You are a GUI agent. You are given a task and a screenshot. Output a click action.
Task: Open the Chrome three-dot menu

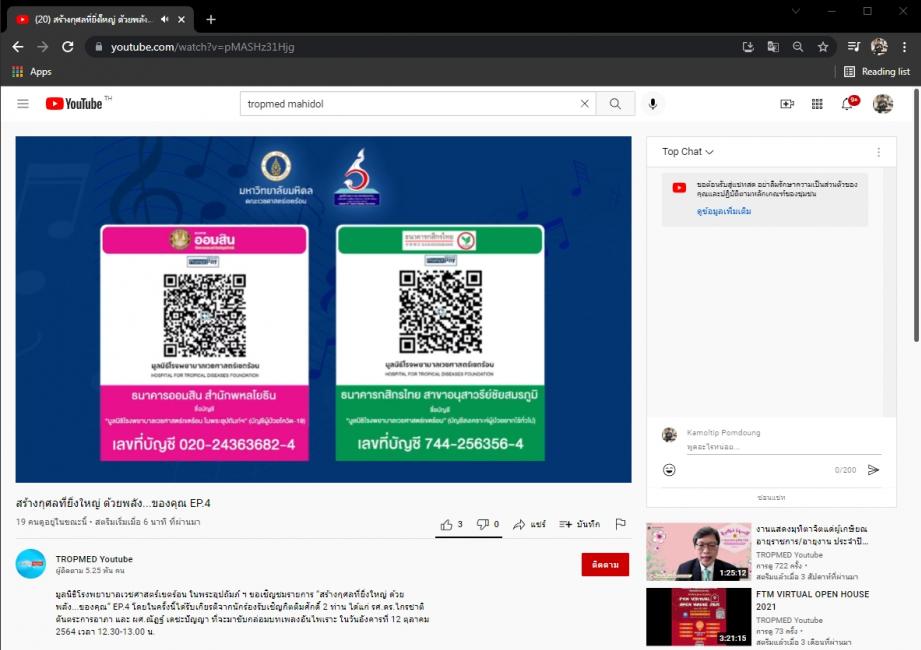(904, 47)
